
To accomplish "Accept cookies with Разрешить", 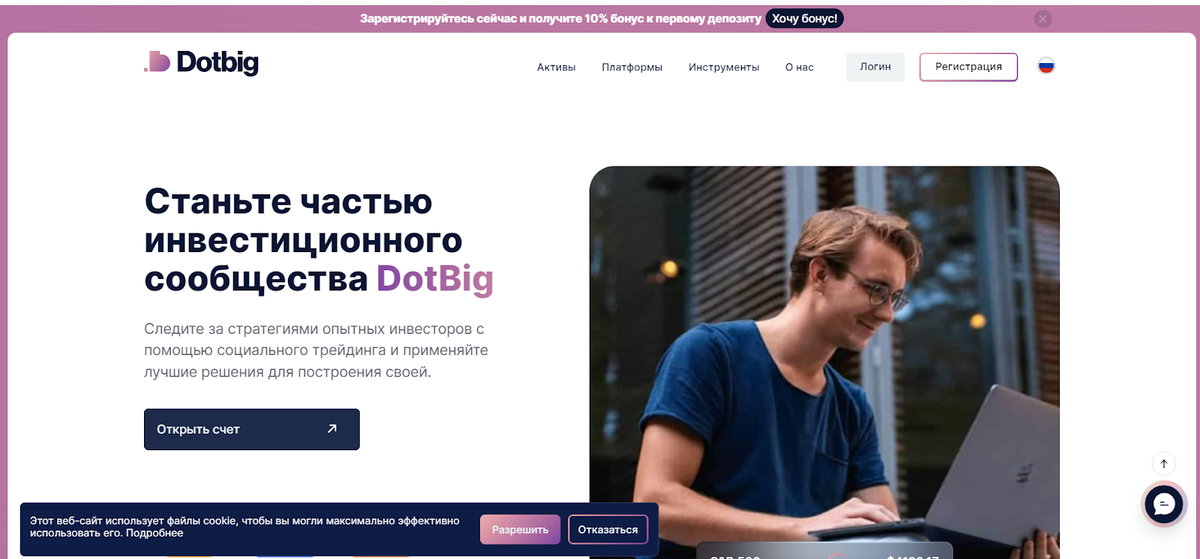I will [x=520, y=530].
